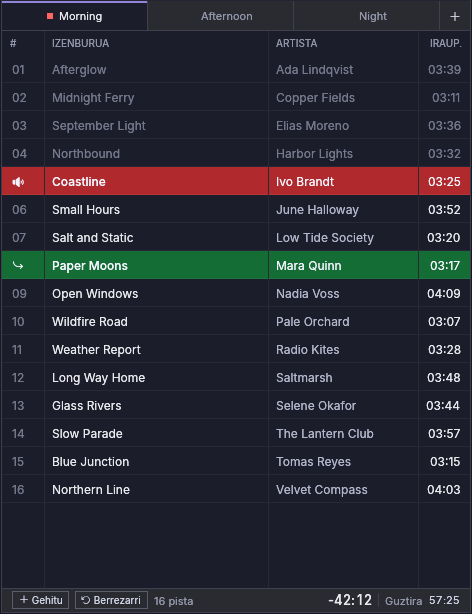Click the artist Radio Kites

(307, 350)
